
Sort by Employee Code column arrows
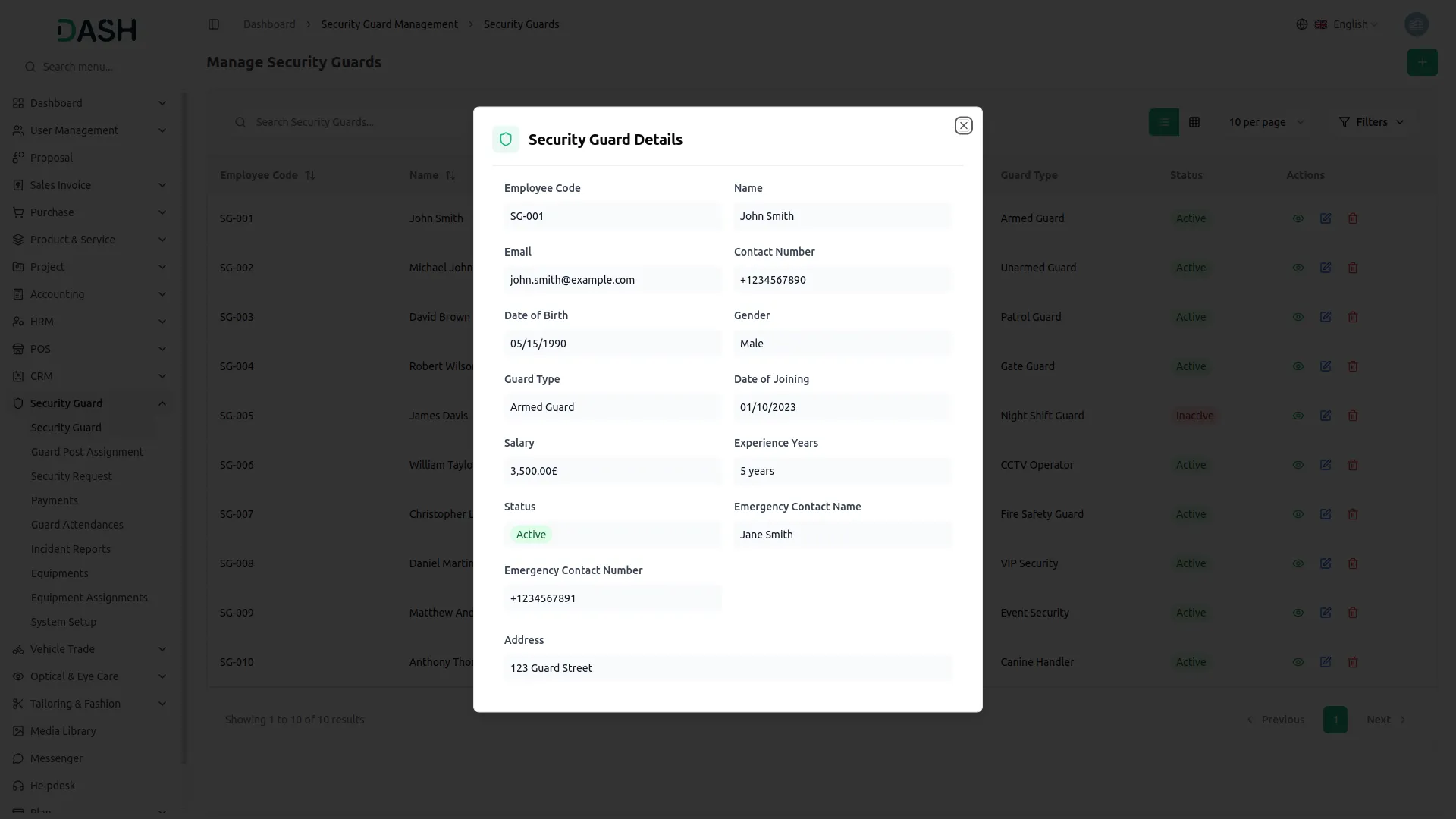(310, 175)
